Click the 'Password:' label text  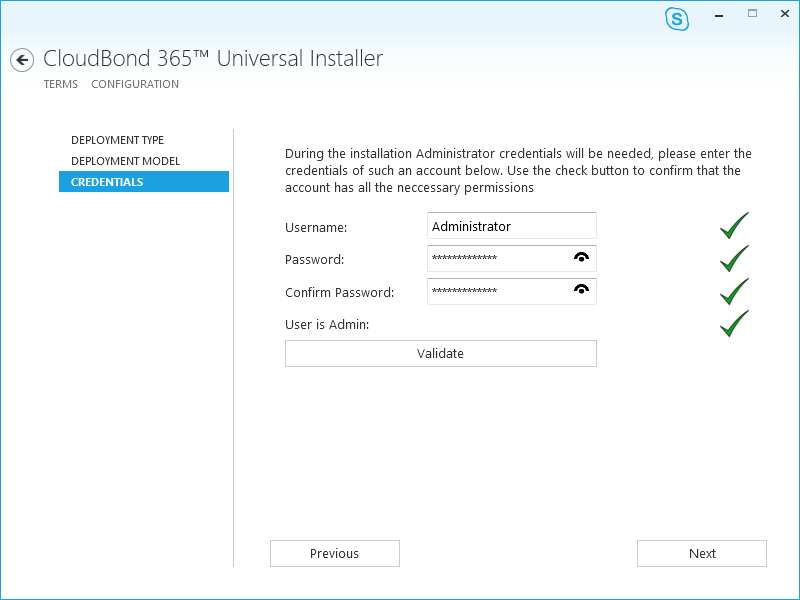tap(314, 260)
